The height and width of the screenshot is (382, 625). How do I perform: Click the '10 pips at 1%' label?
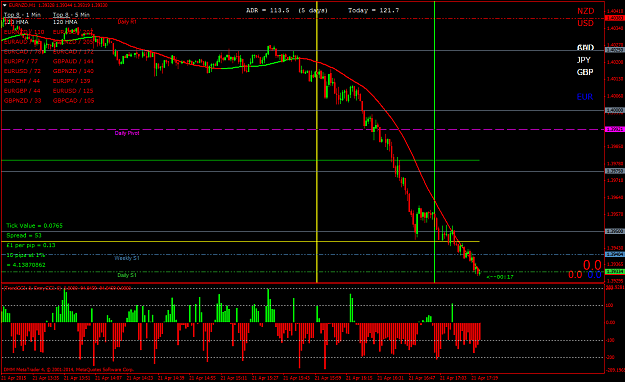point(26,255)
